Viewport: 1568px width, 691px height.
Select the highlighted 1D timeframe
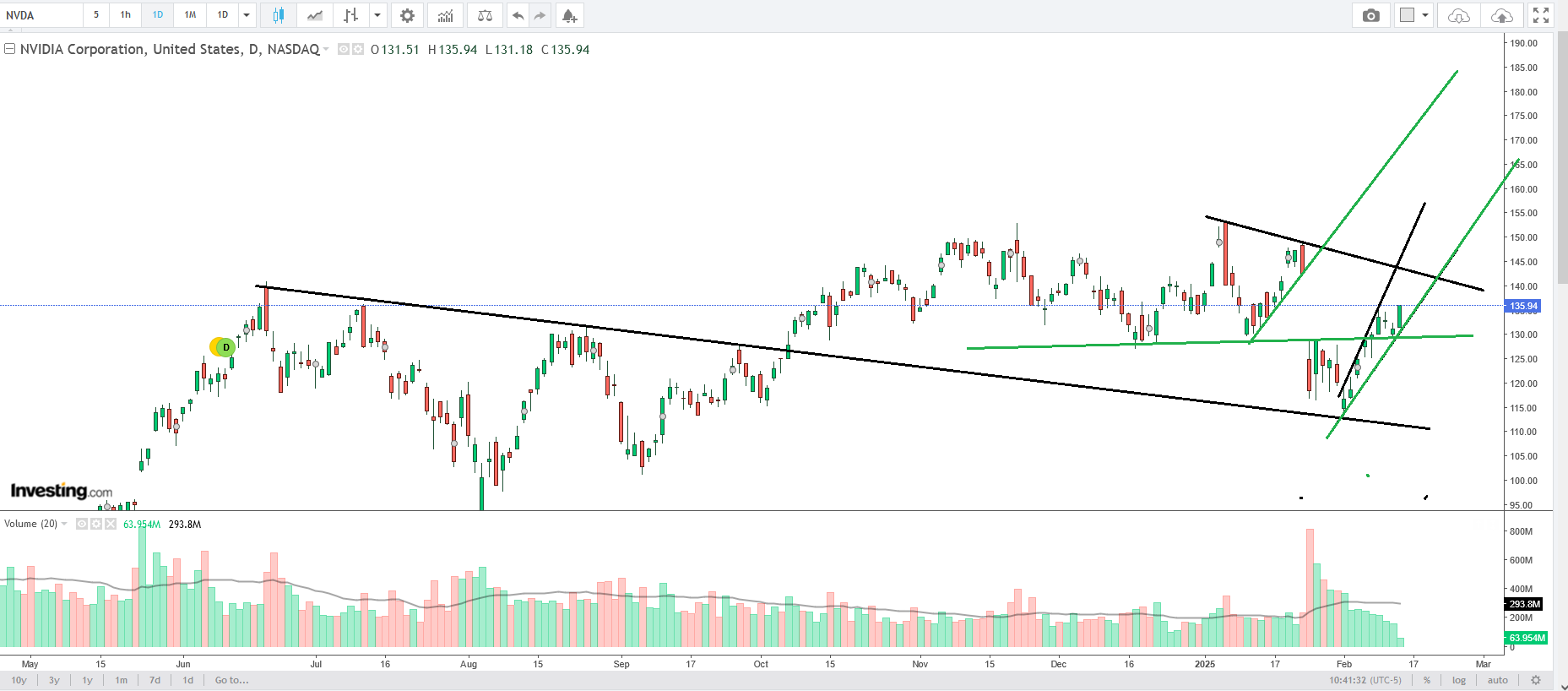[x=158, y=15]
